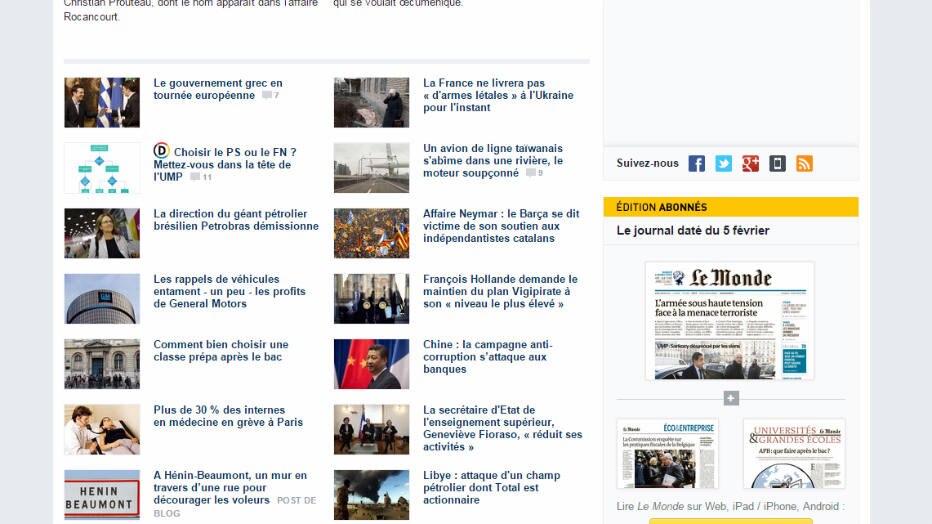Screen dimensions: 932x524
Task: Open the Éco & Entreprise supplement thumbnail
Action: coord(667,453)
